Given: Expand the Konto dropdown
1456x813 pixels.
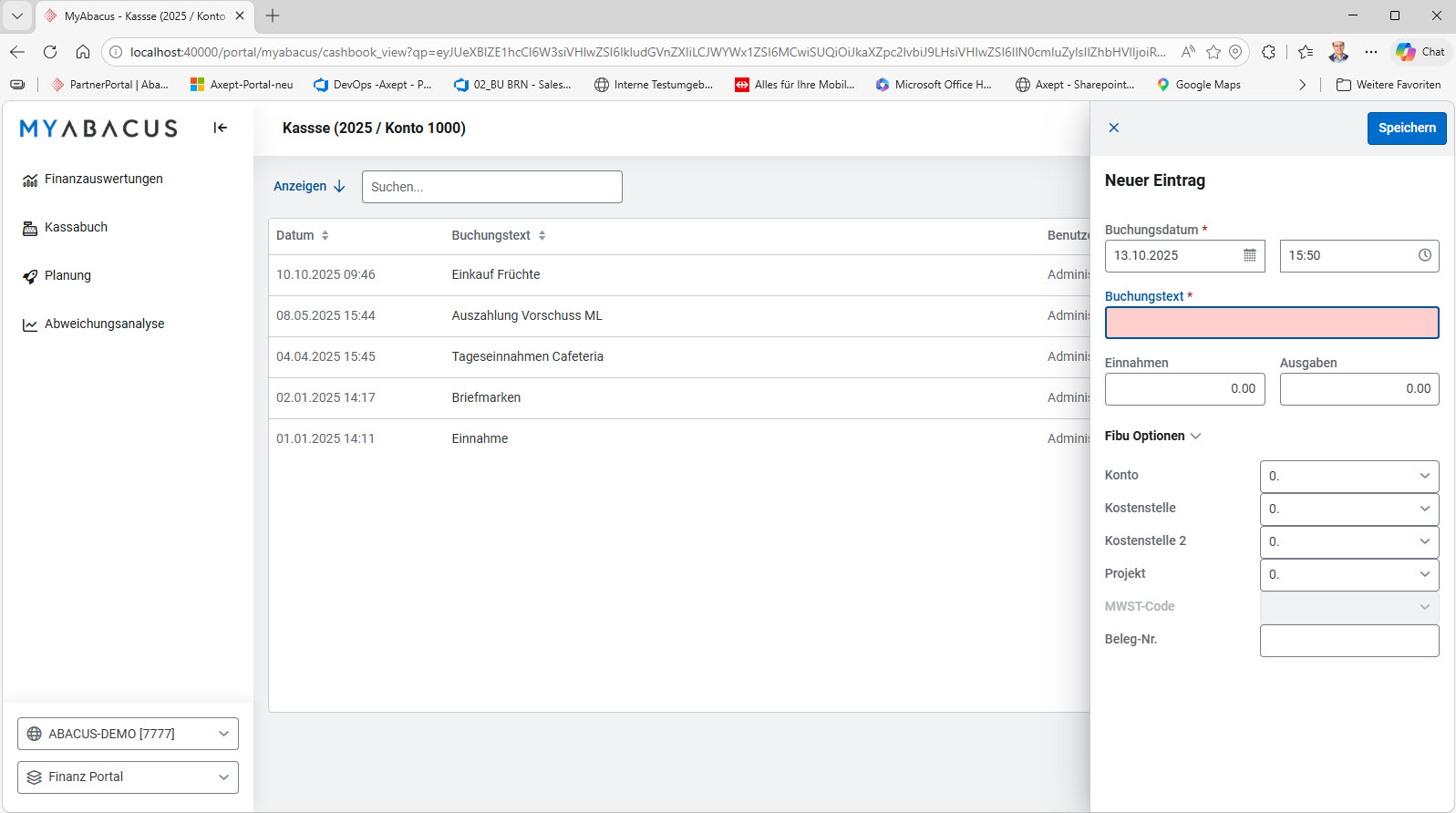Looking at the screenshot, I should (1349, 476).
